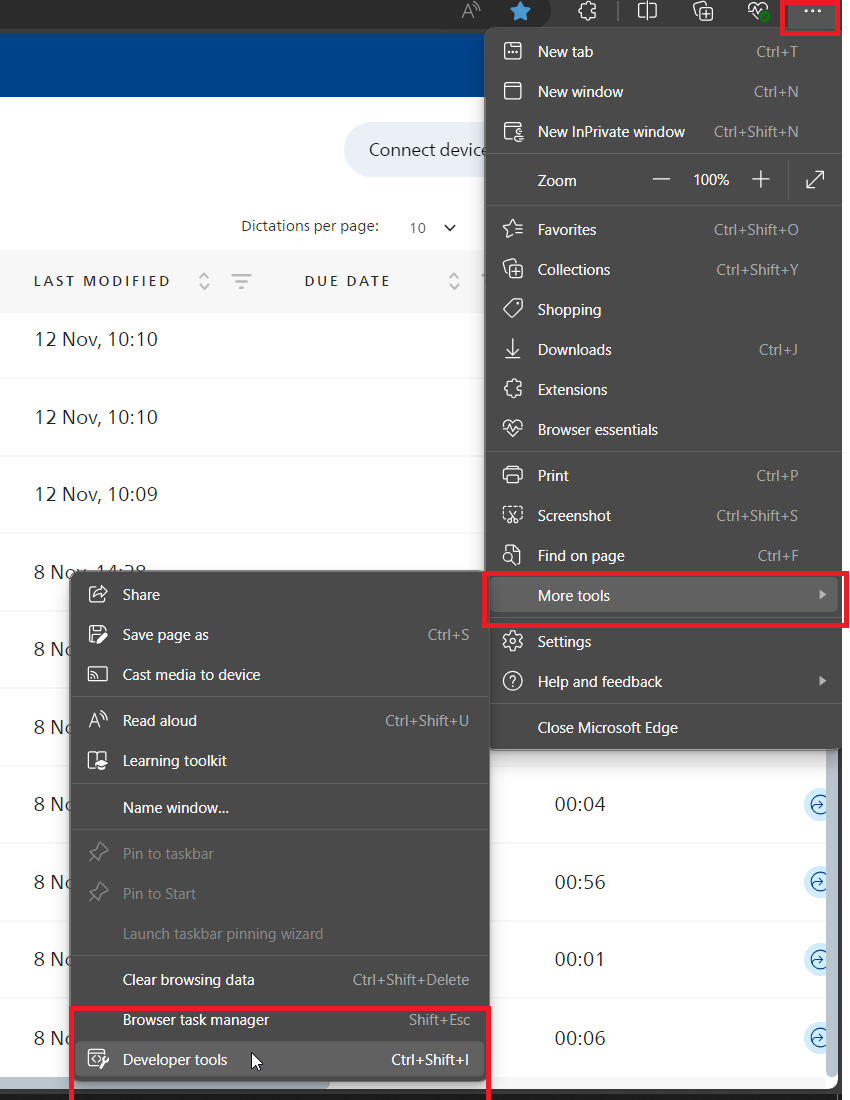The width and height of the screenshot is (850, 1100).
Task: Open a New InPrivate window
Action: 664,132
